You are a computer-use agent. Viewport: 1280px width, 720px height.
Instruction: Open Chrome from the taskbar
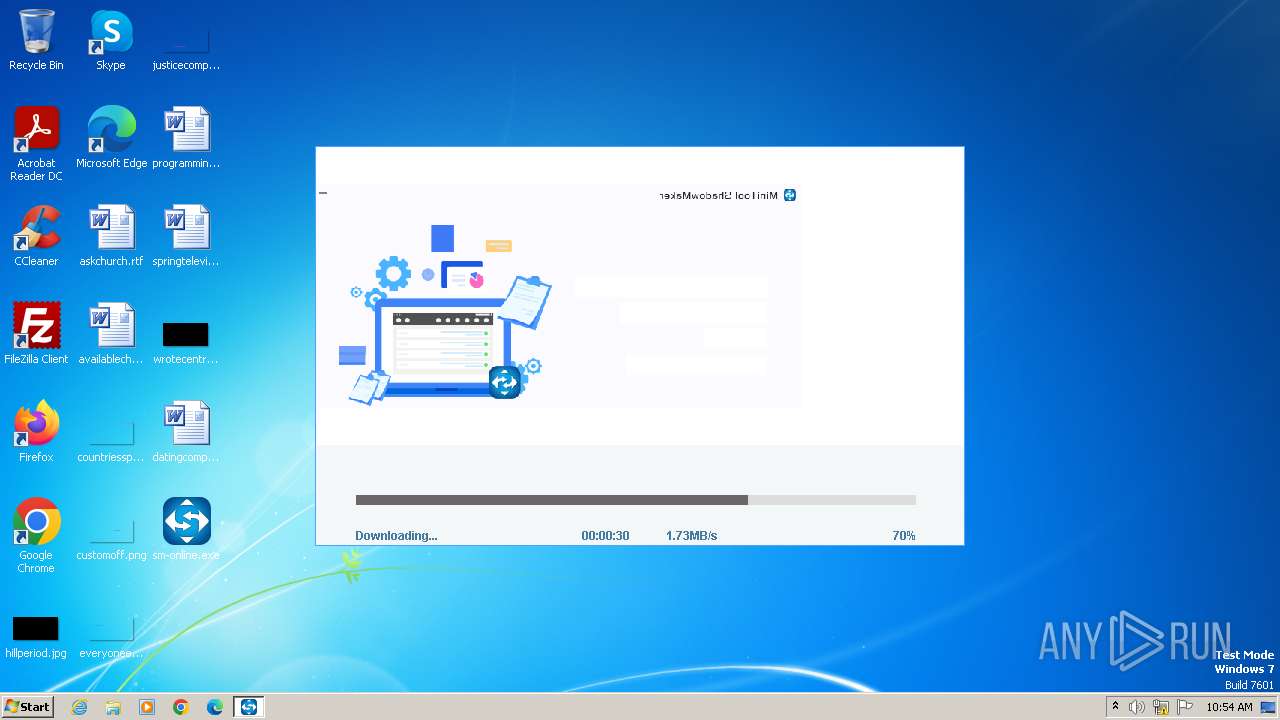coord(181,707)
